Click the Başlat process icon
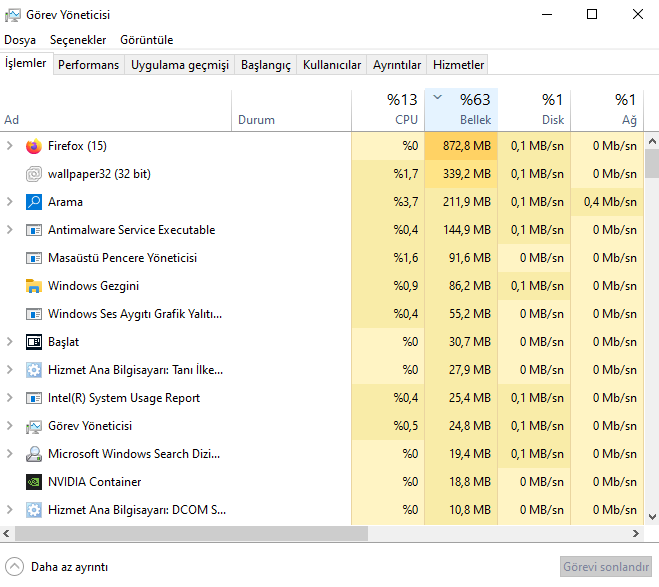Viewport: 659px width, 587px height. tap(33, 342)
